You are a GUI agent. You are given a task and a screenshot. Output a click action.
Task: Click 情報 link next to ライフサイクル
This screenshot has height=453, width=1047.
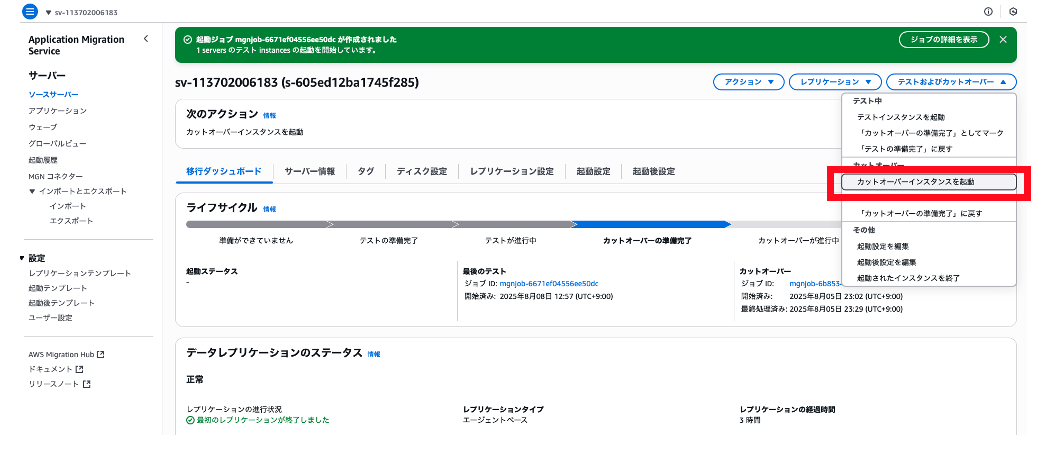coord(269,209)
